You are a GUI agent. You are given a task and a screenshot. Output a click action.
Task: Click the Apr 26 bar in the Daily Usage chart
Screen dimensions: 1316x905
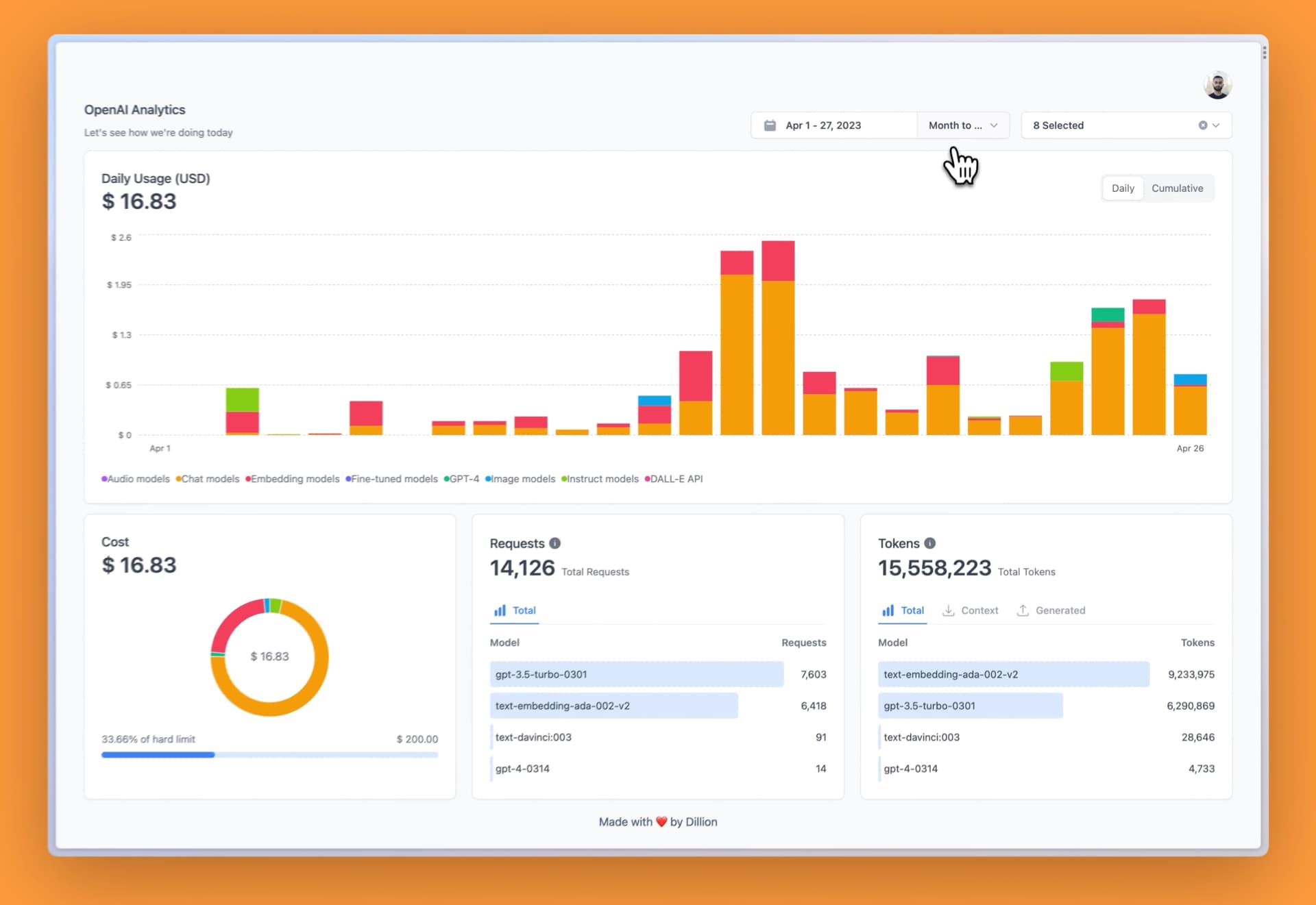(1190, 404)
